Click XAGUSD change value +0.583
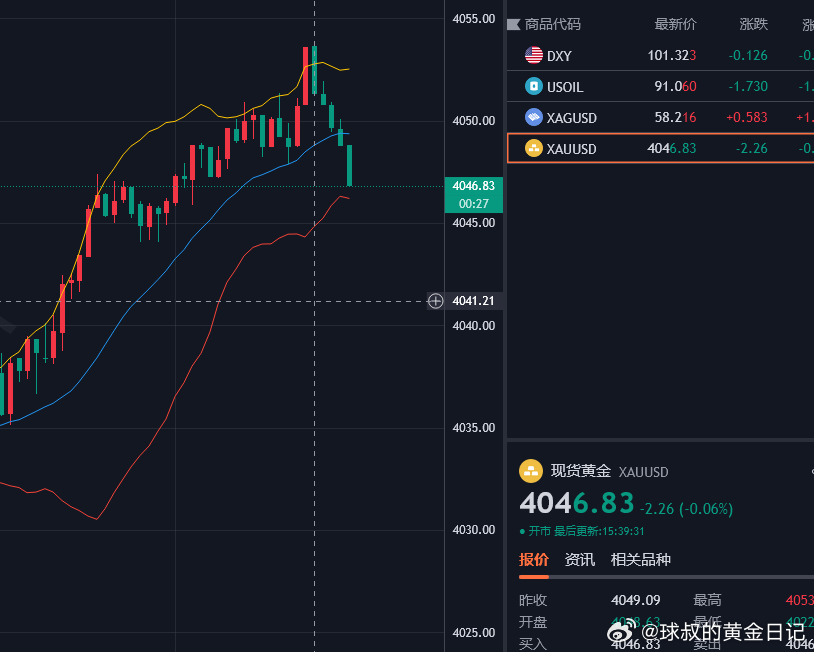 [x=747, y=117]
